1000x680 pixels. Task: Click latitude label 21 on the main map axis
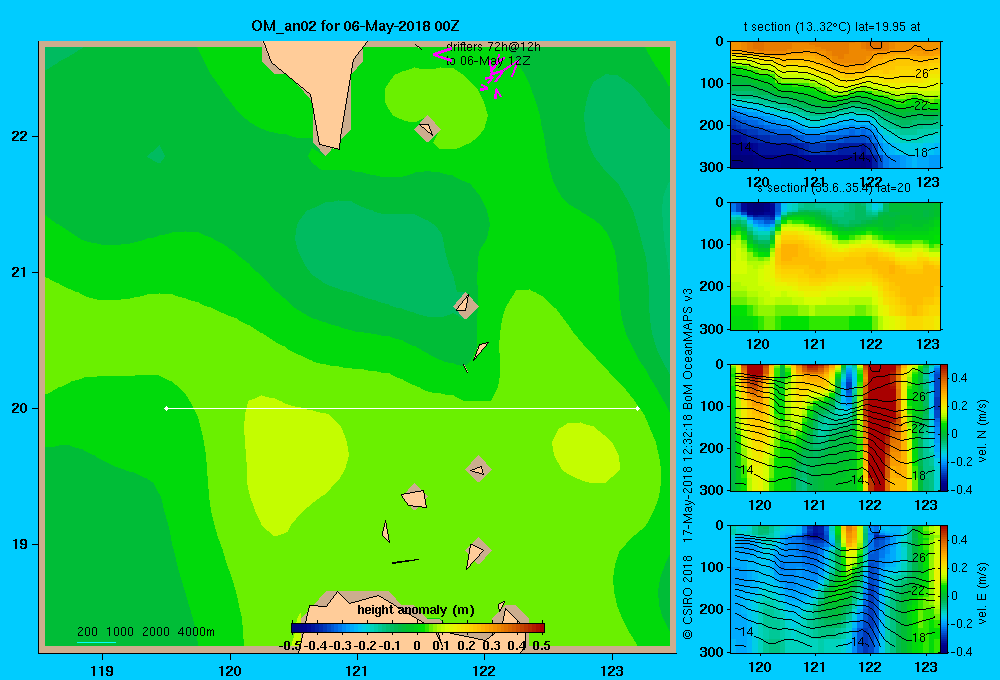point(19,272)
